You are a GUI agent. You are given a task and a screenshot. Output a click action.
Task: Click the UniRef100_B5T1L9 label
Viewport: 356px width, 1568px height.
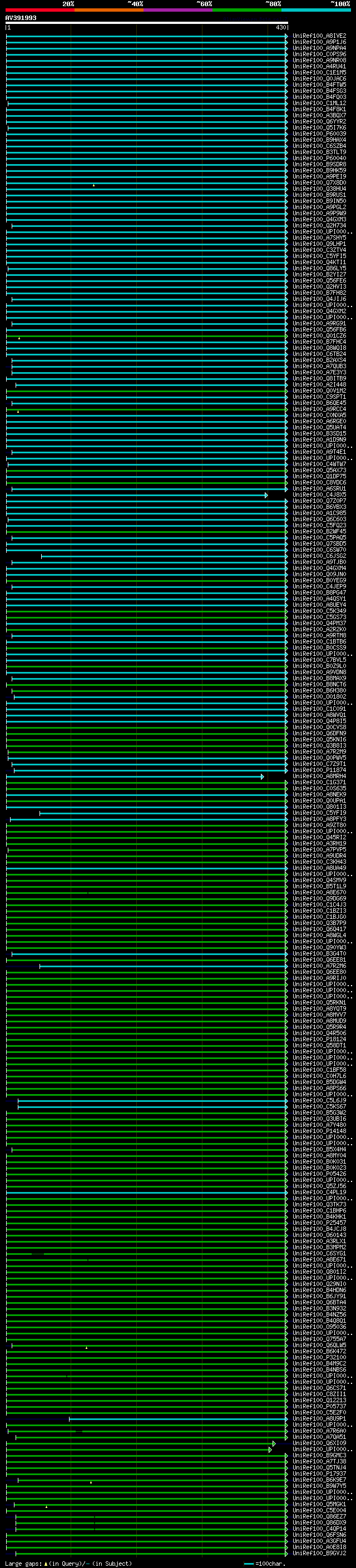point(319,886)
